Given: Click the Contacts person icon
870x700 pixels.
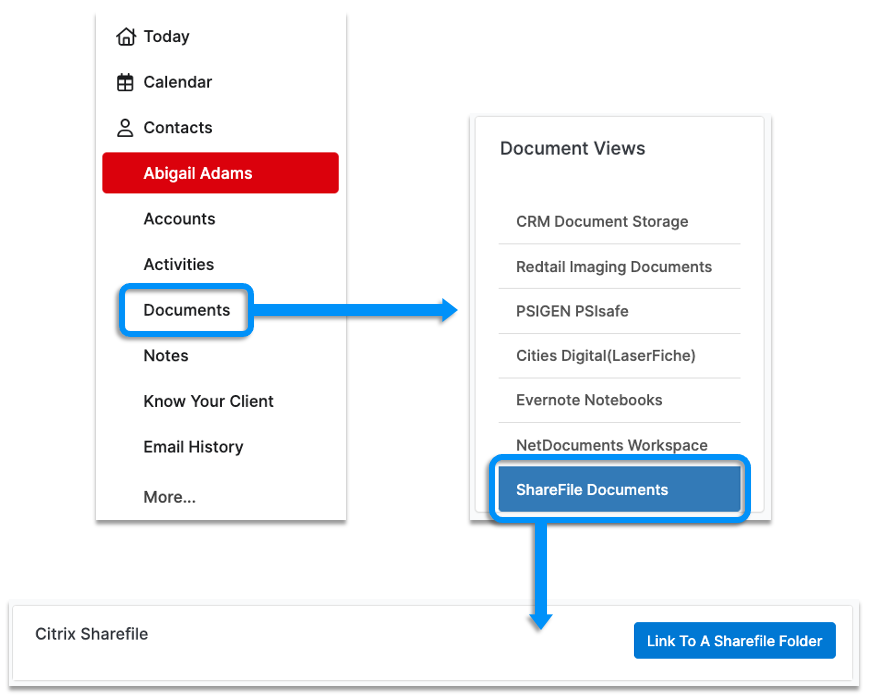Looking at the screenshot, I should pos(125,128).
